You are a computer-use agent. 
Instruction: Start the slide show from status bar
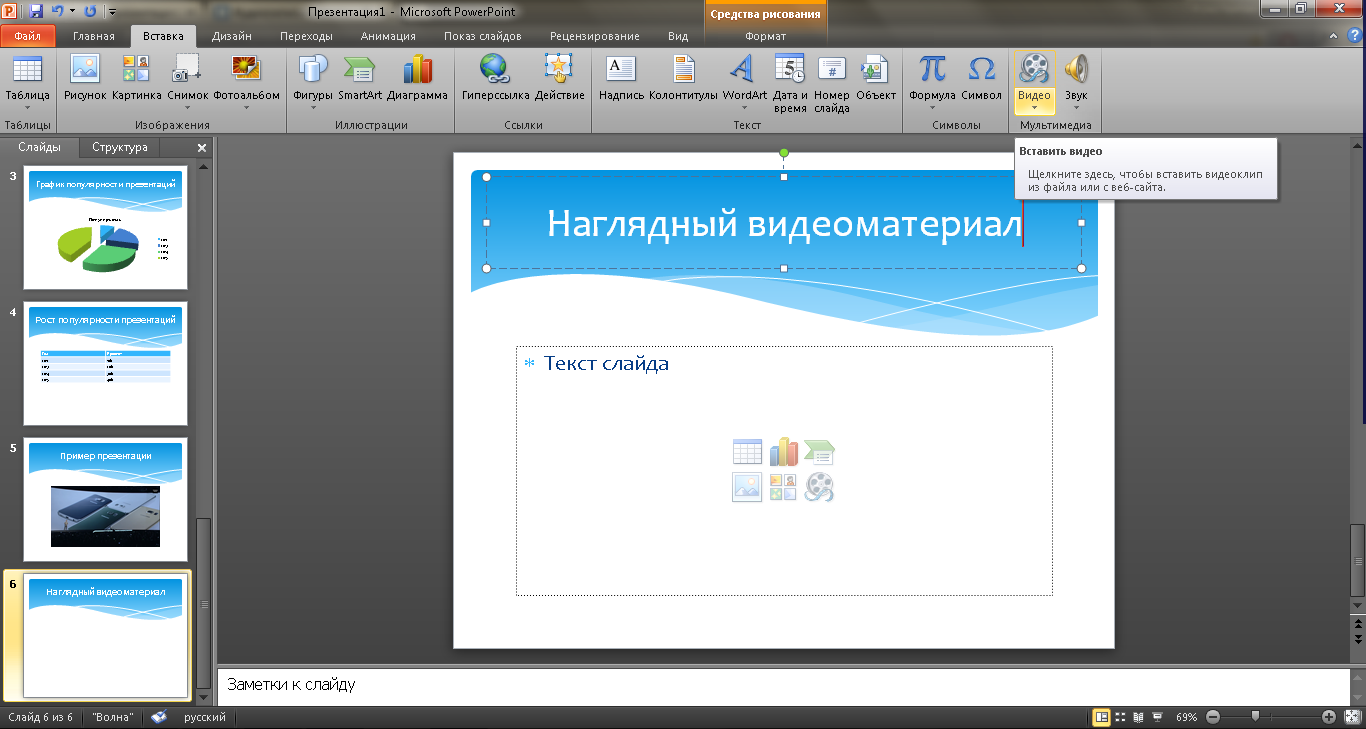pyautogui.click(x=1157, y=717)
